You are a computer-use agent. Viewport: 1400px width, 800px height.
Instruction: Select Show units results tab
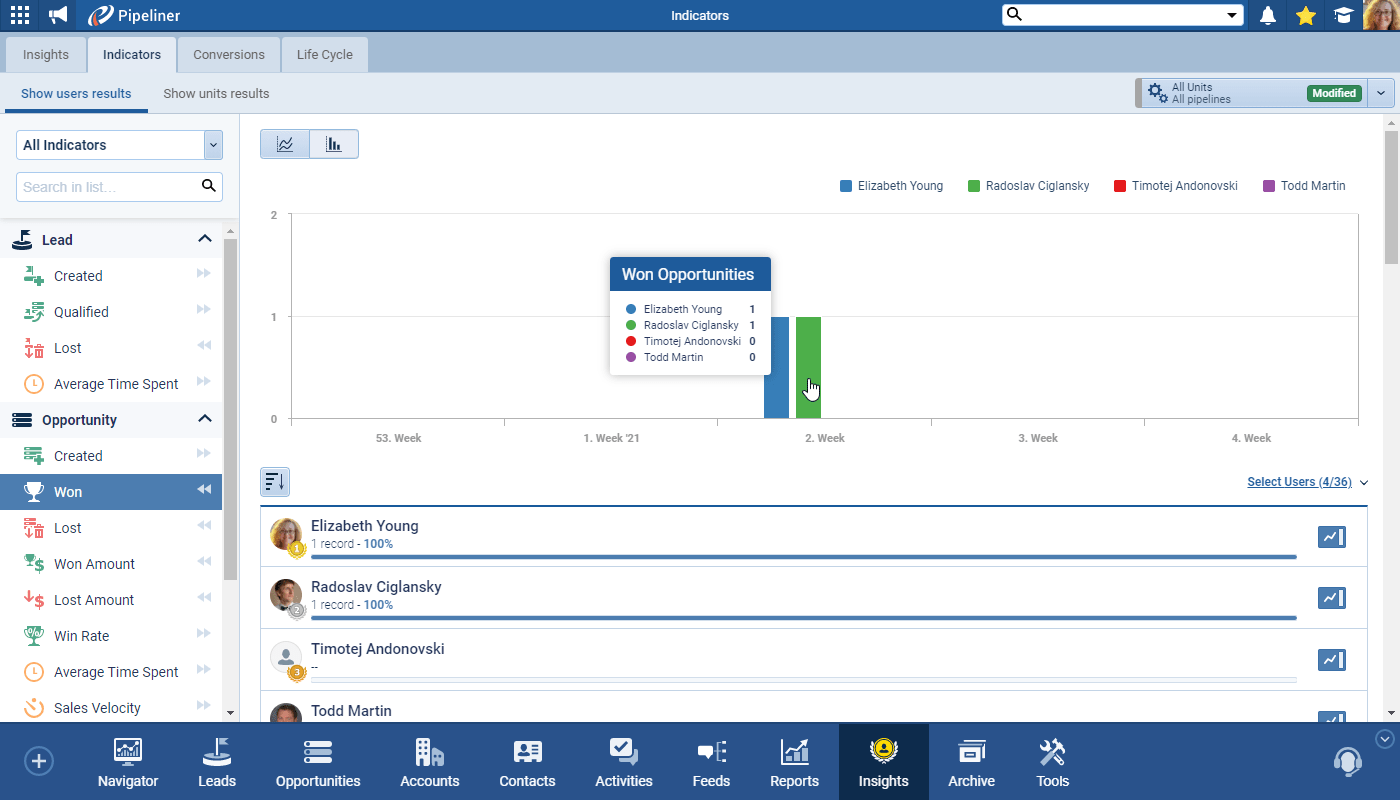[216, 94]
